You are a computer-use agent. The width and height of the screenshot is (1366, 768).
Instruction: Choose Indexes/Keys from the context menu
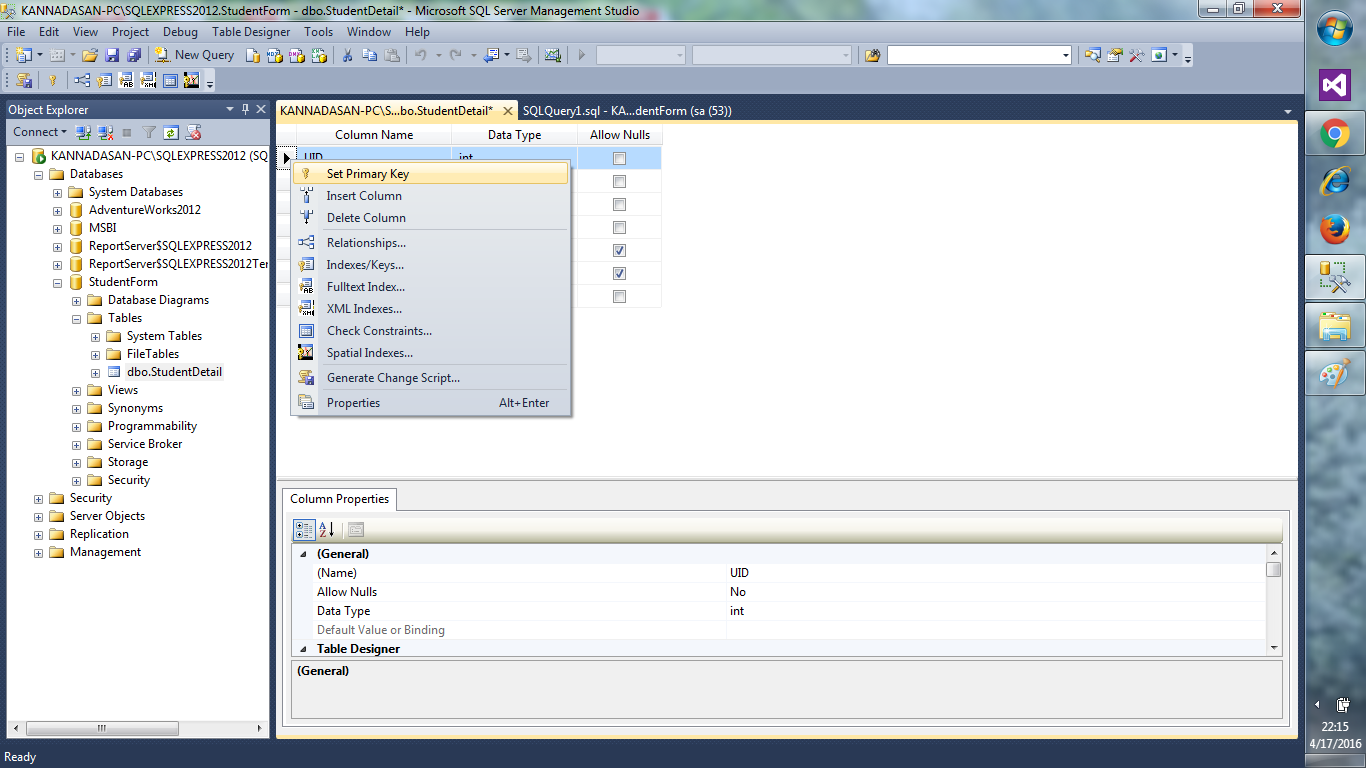[x=364, y=264]
